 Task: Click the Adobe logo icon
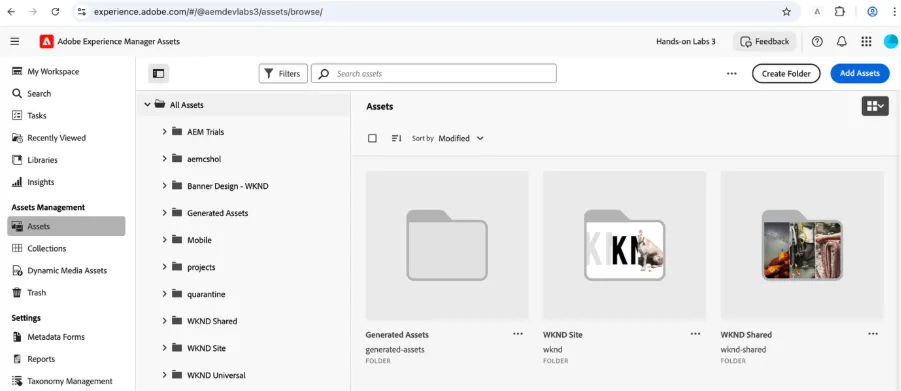pyautogui.click(x=47, y=41)
